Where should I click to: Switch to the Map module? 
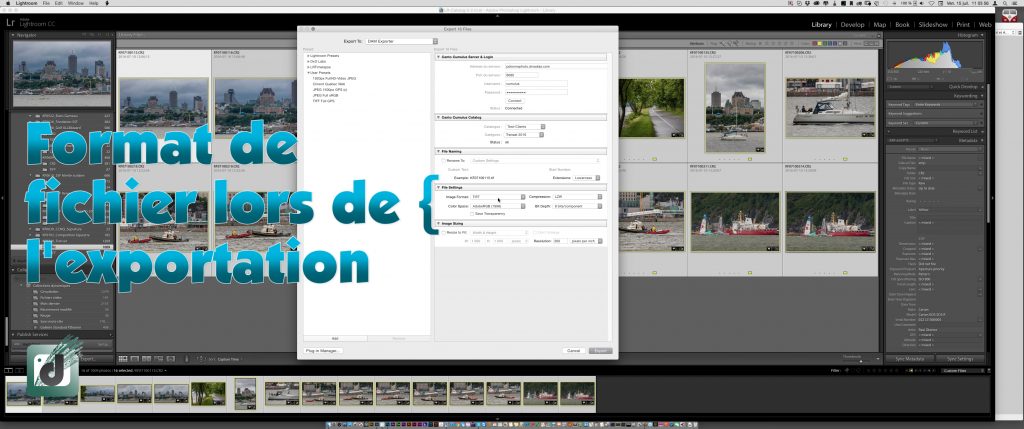point(880,25)
